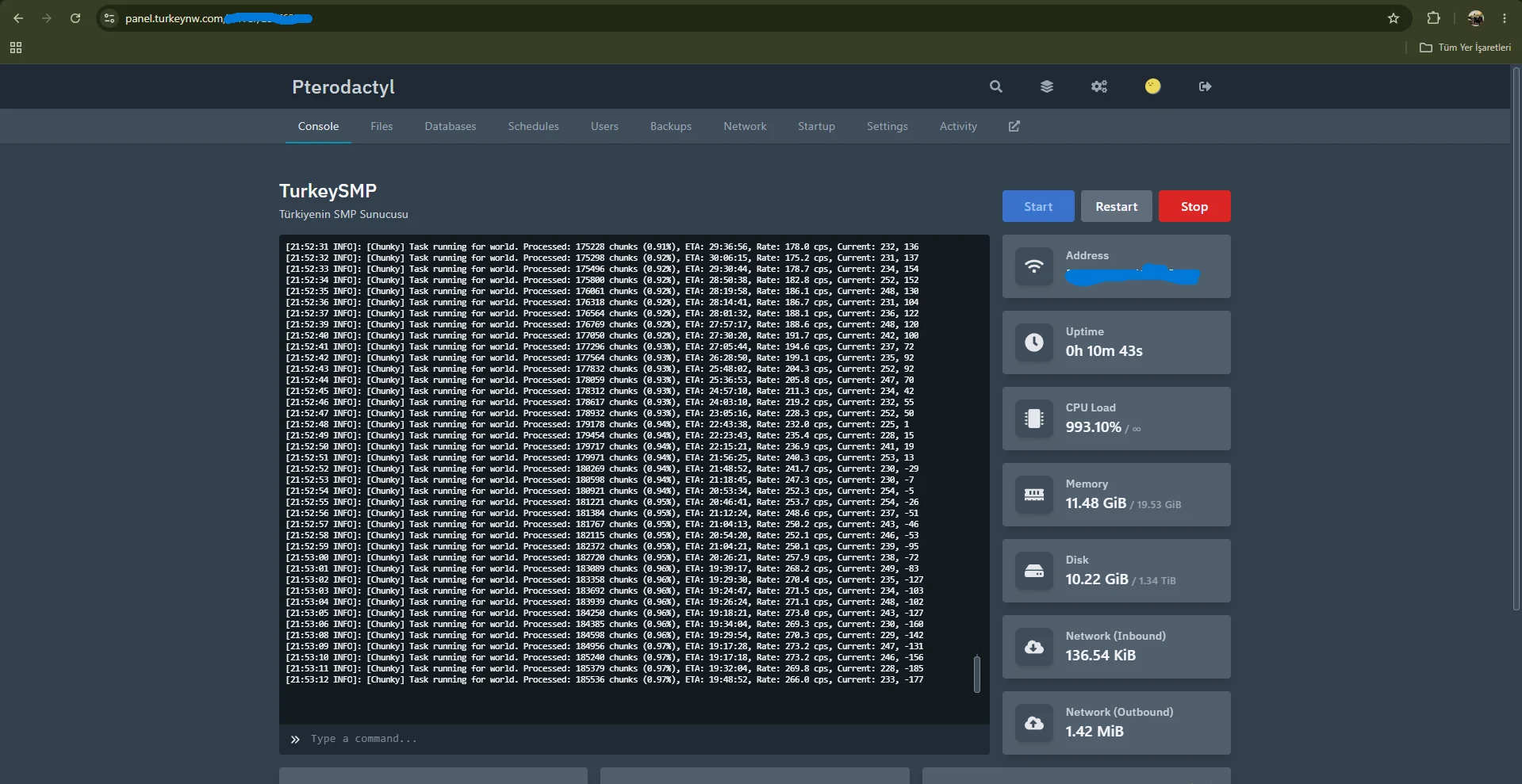Click the Restart server button

(x=1117, y=206)
